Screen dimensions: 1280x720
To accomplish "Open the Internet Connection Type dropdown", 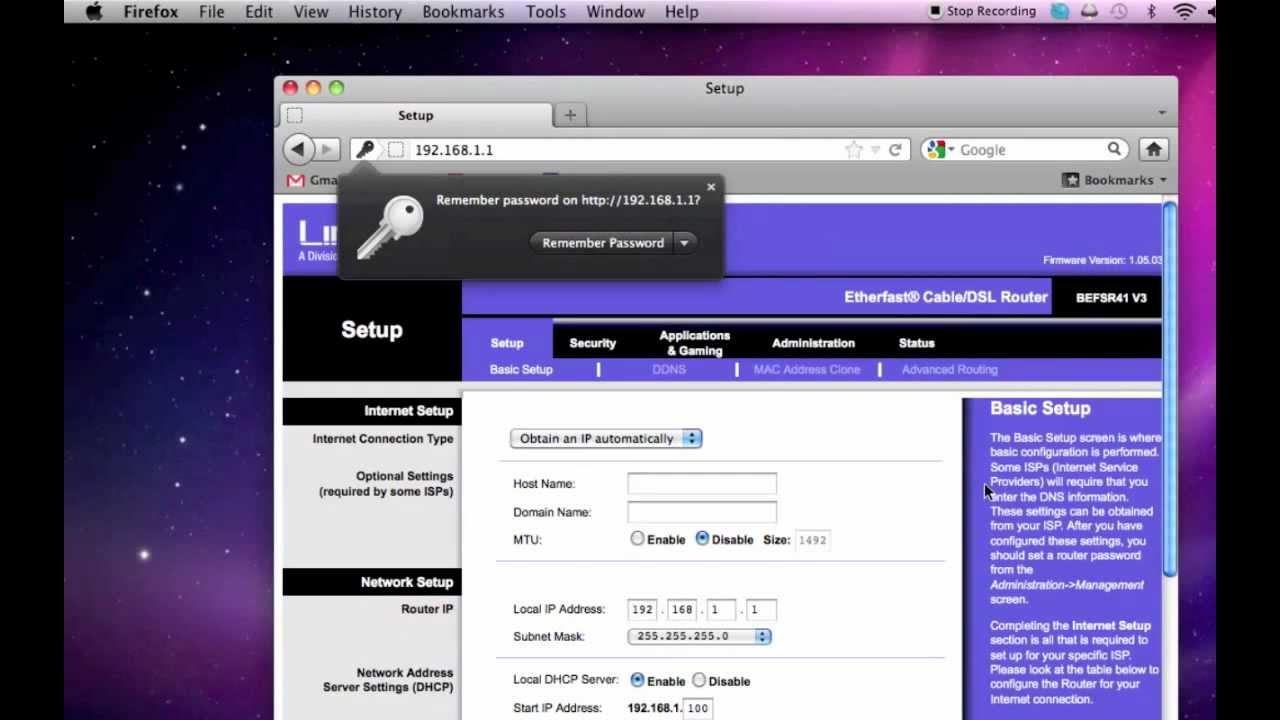I will 606,439.
